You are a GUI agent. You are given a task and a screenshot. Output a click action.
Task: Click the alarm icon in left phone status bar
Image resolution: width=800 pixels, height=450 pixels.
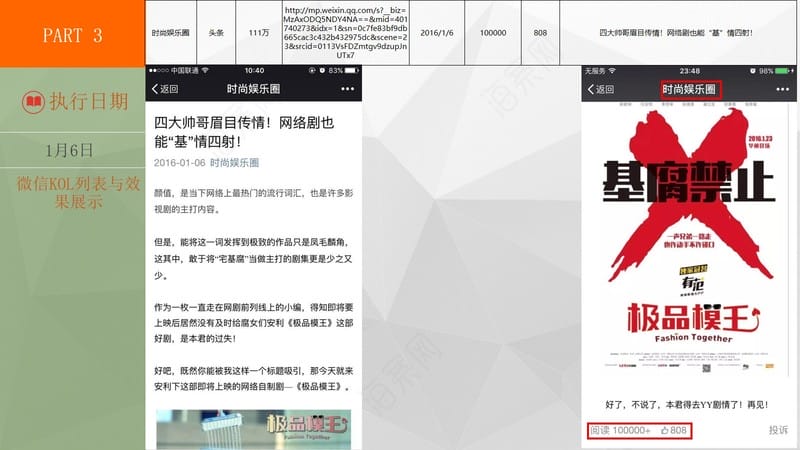point(322,70)
